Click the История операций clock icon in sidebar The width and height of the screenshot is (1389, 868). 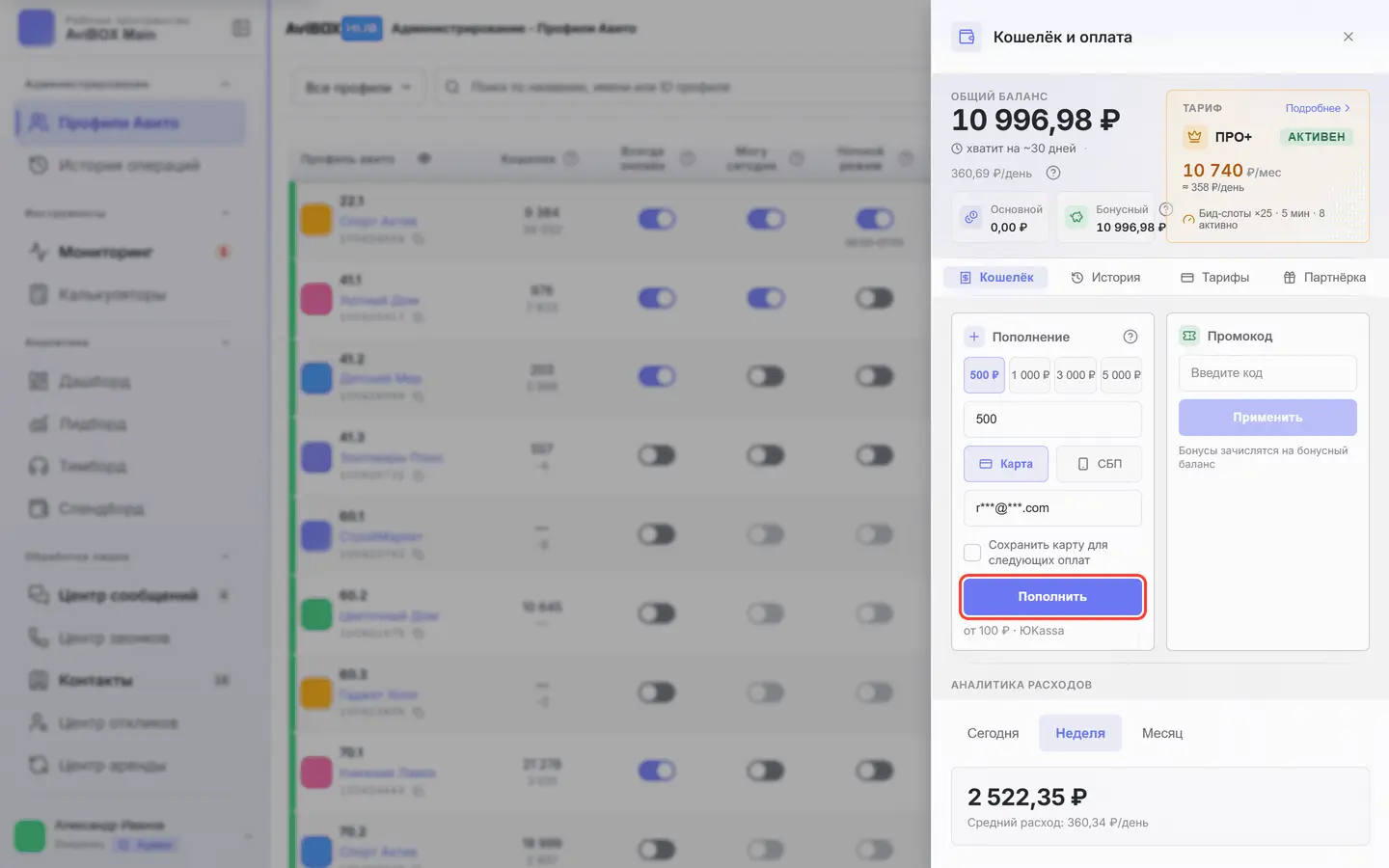point(39,165)
